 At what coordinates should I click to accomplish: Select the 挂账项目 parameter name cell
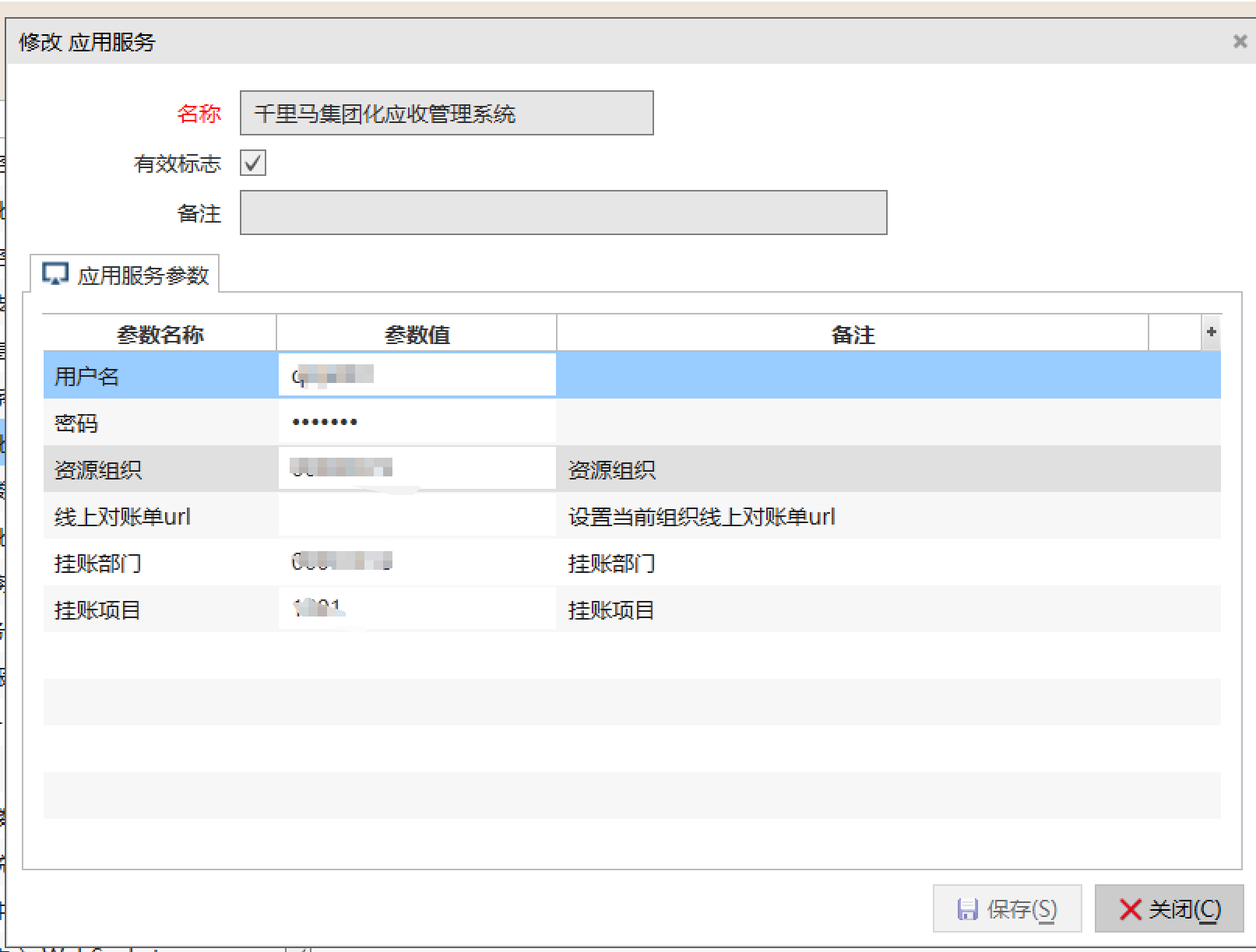point(160,609)
